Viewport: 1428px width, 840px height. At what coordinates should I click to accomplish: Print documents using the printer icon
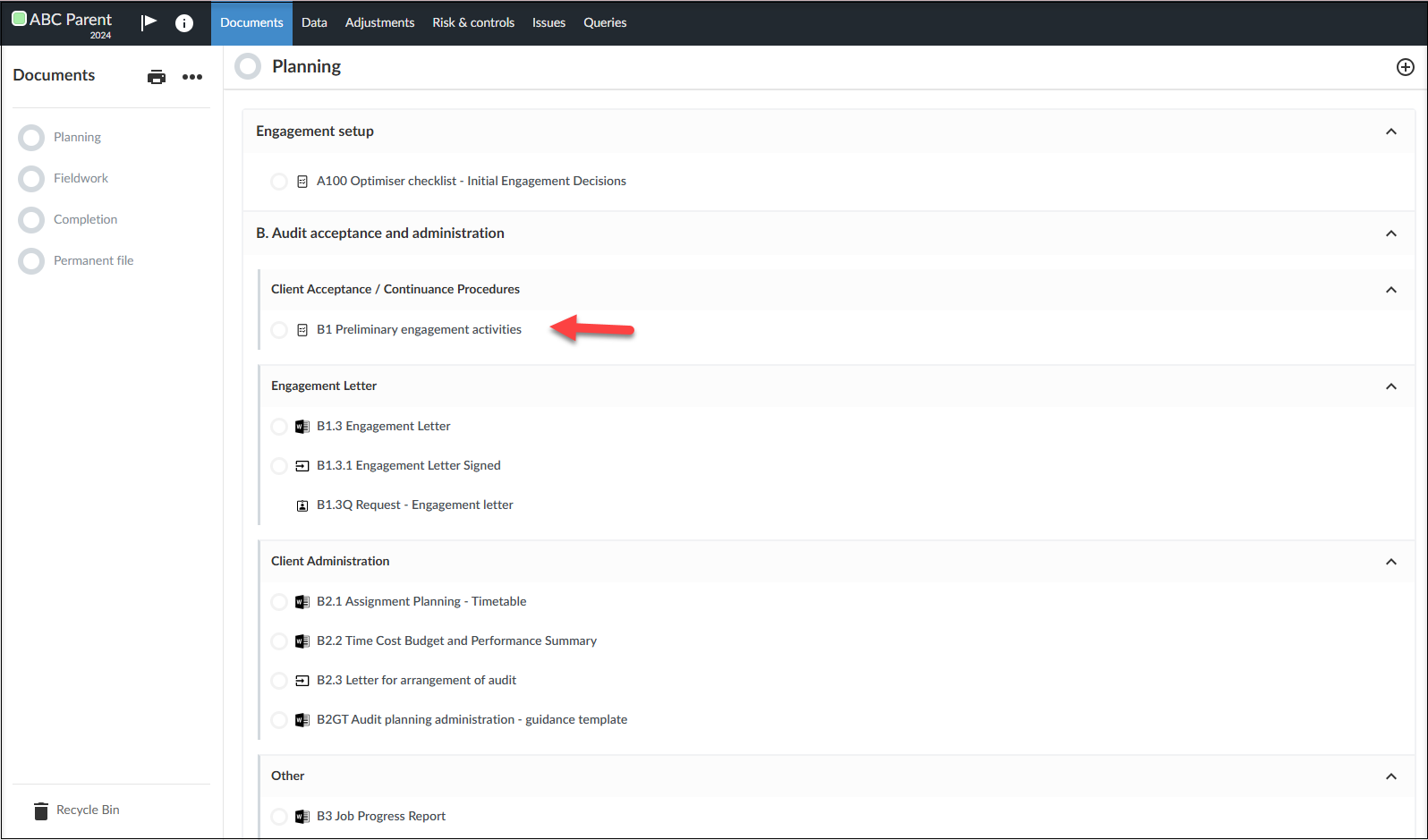[157, 77]
